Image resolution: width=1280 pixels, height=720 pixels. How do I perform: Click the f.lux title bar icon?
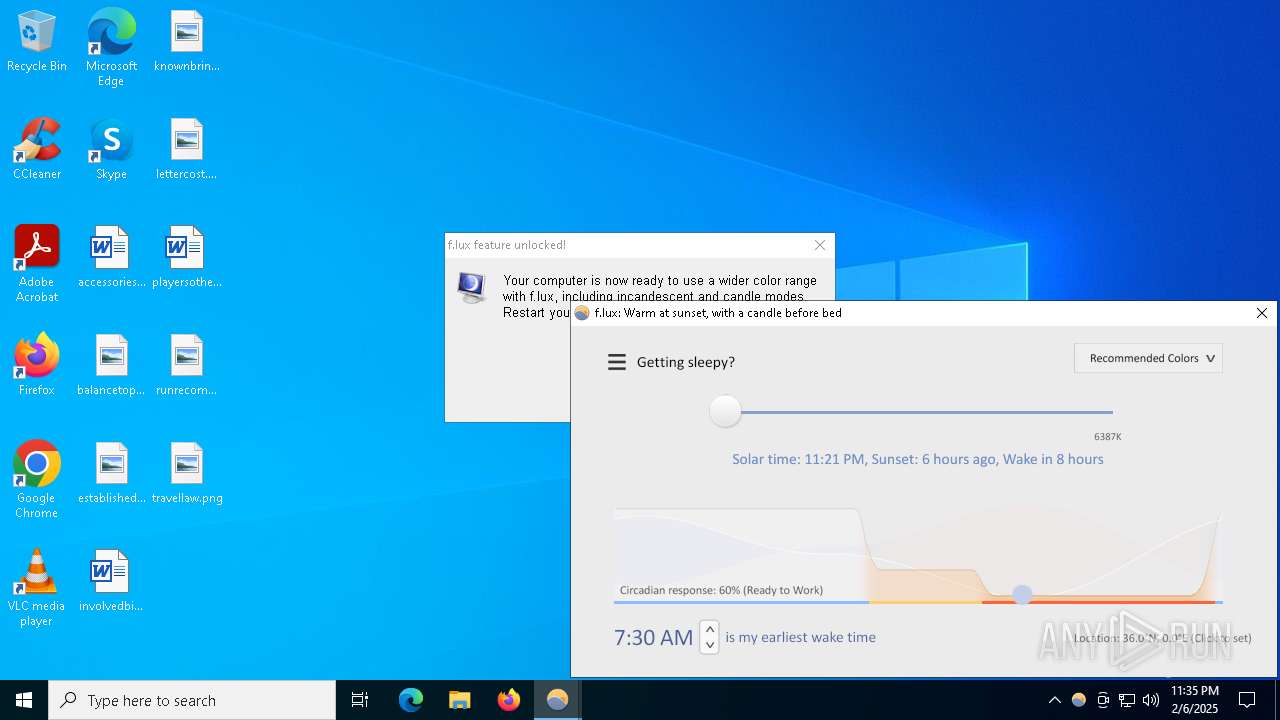tap(582, 313)
